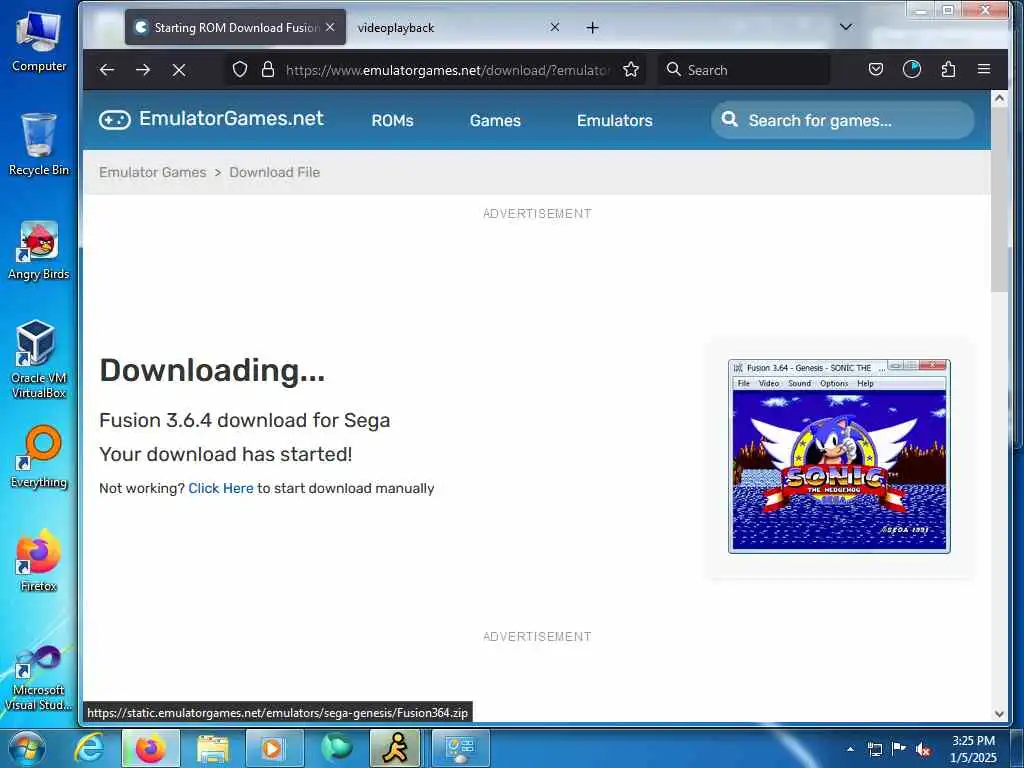Open the Games menu item
Screen dimensions: 1024x768
click(x=495, y=120)
